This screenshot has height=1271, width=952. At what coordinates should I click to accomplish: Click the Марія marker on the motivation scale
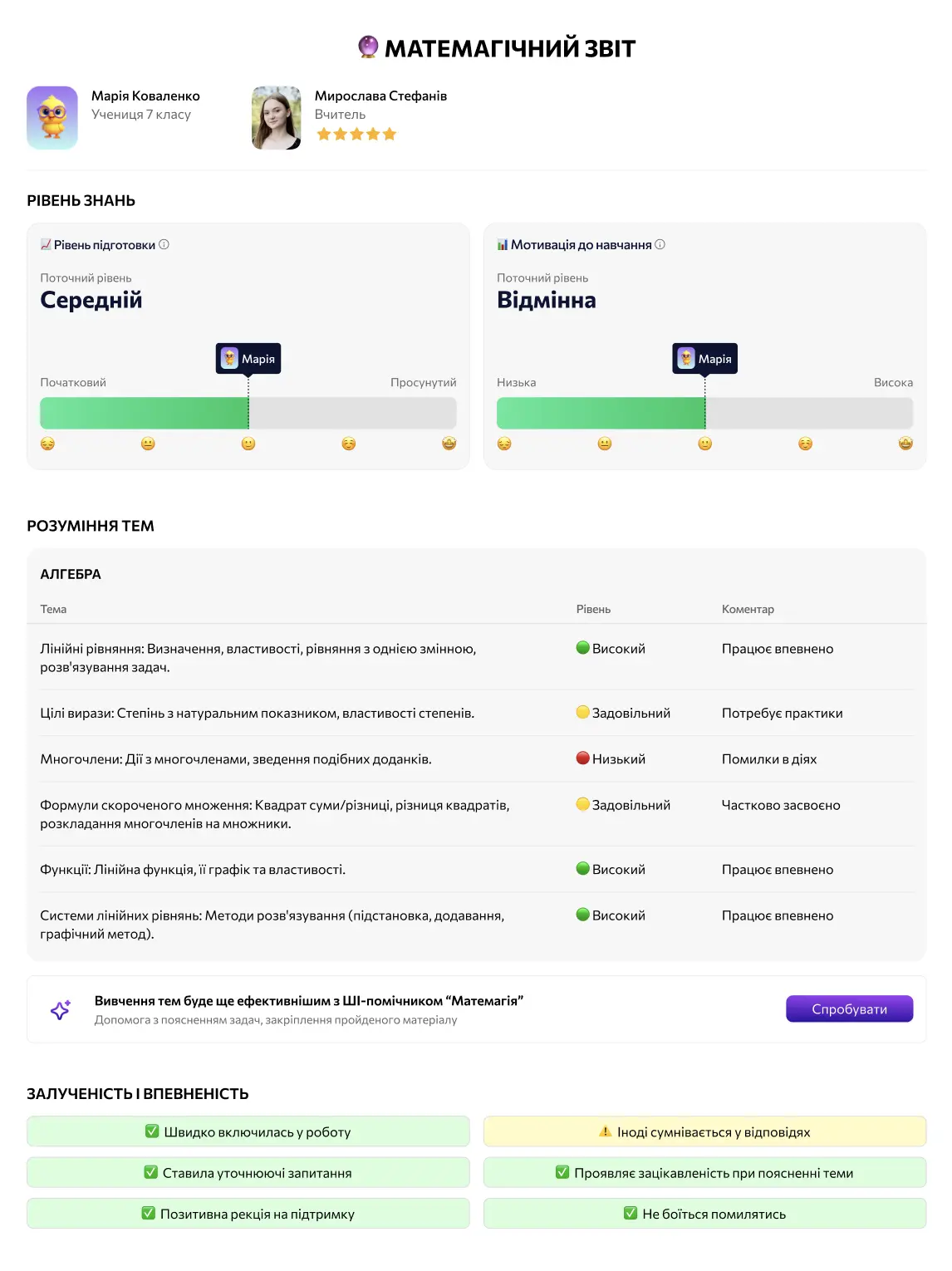704,359
